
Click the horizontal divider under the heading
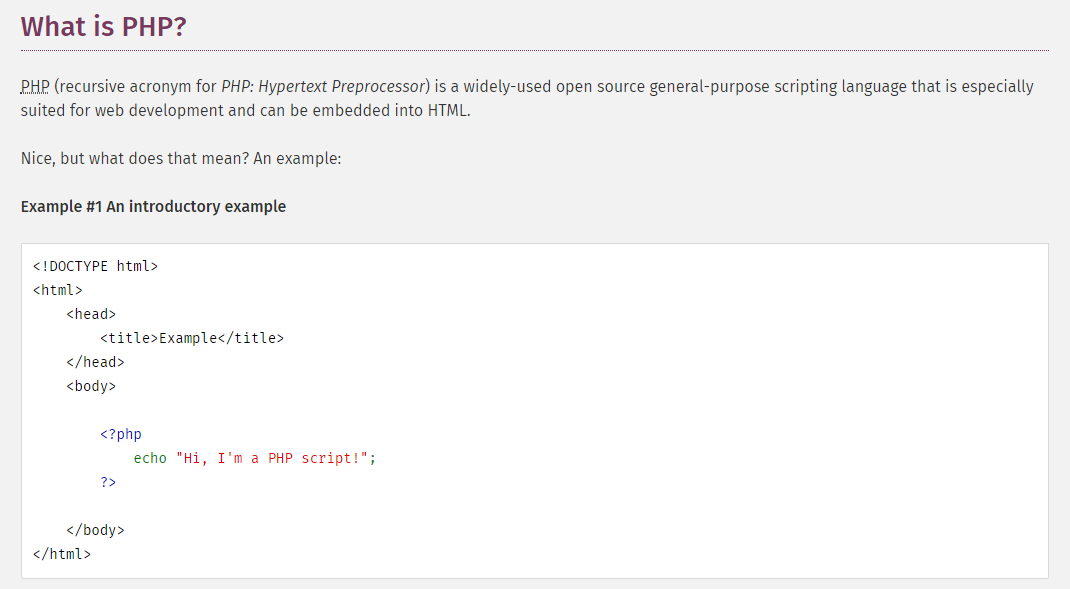(535, 48)
